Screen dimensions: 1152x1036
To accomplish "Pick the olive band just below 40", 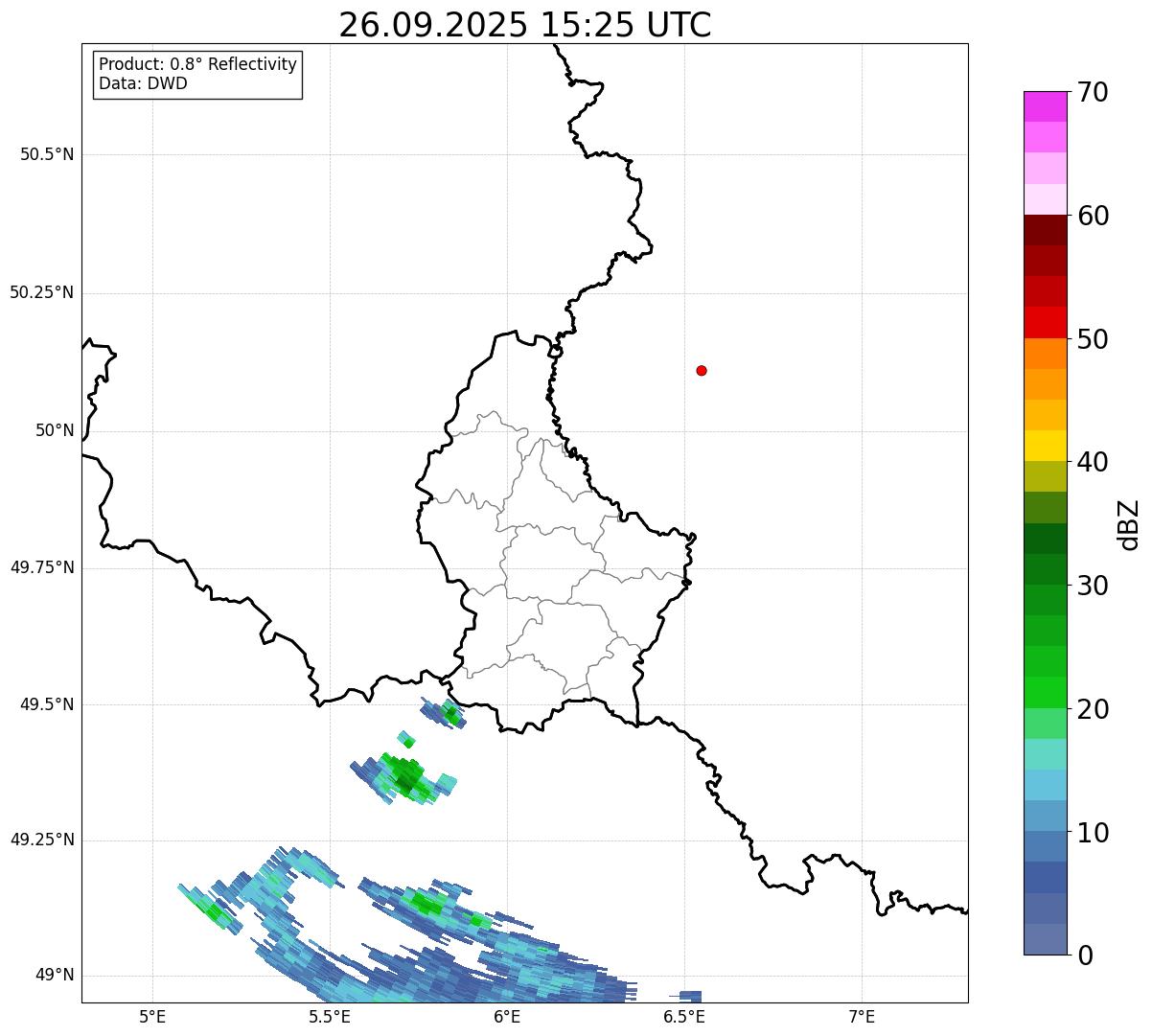I will [x=1045, y=476].
